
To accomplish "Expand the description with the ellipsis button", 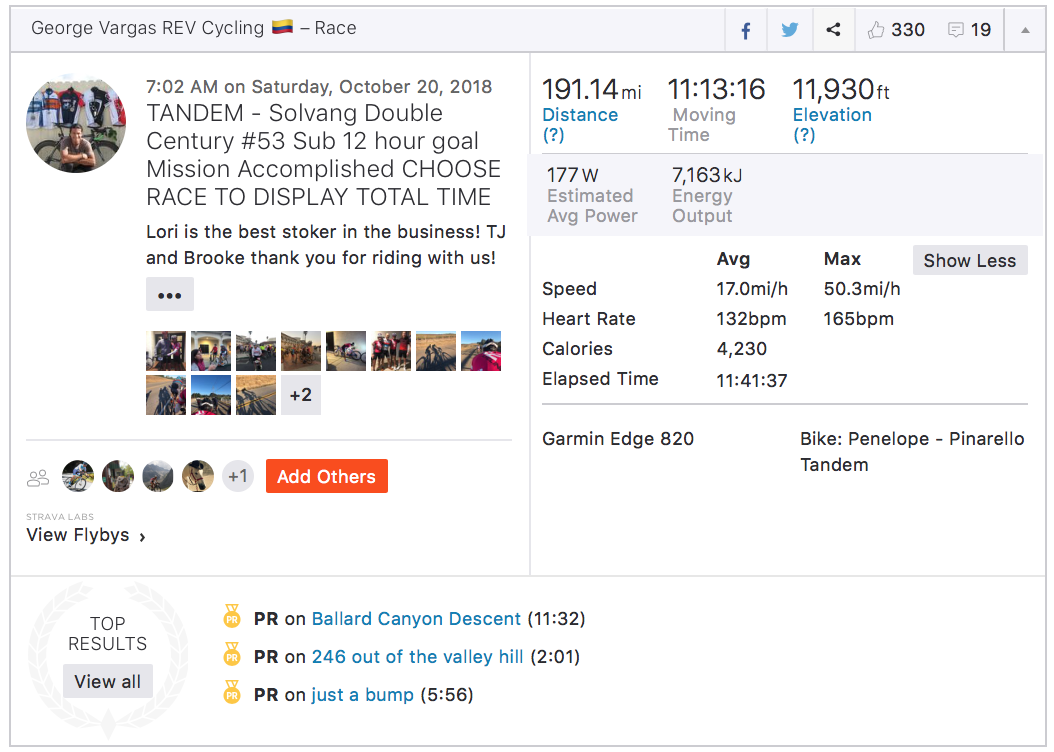I will [170, 295].
